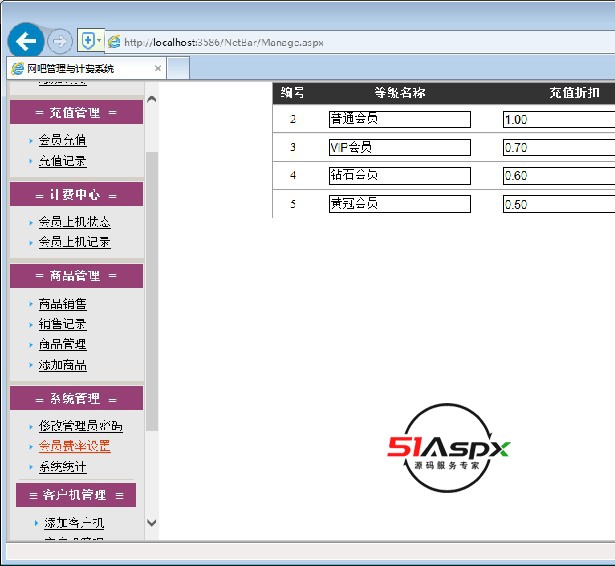This screenshot has height=566, width=615.
Task: Click the 钻石会员 level name field
Action: [x=400, y=176]
